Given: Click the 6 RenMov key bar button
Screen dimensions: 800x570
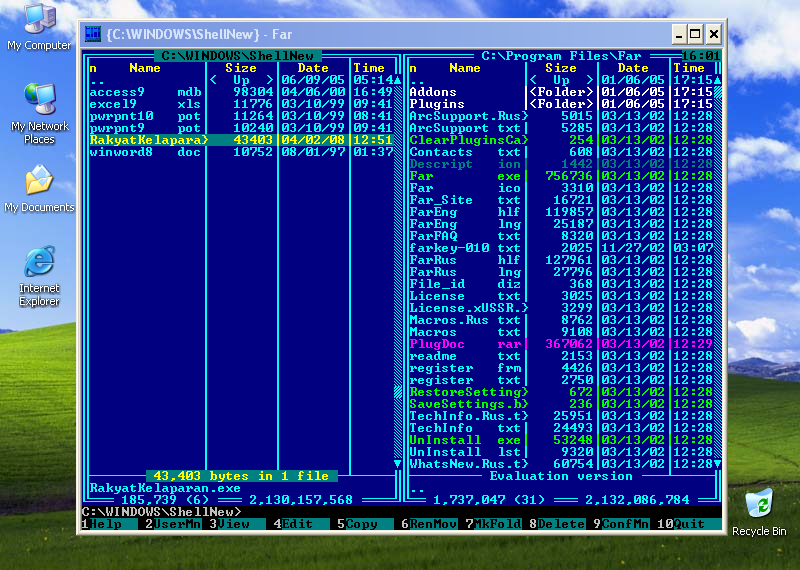Looking at the screenshot, I should pos(429,524).
